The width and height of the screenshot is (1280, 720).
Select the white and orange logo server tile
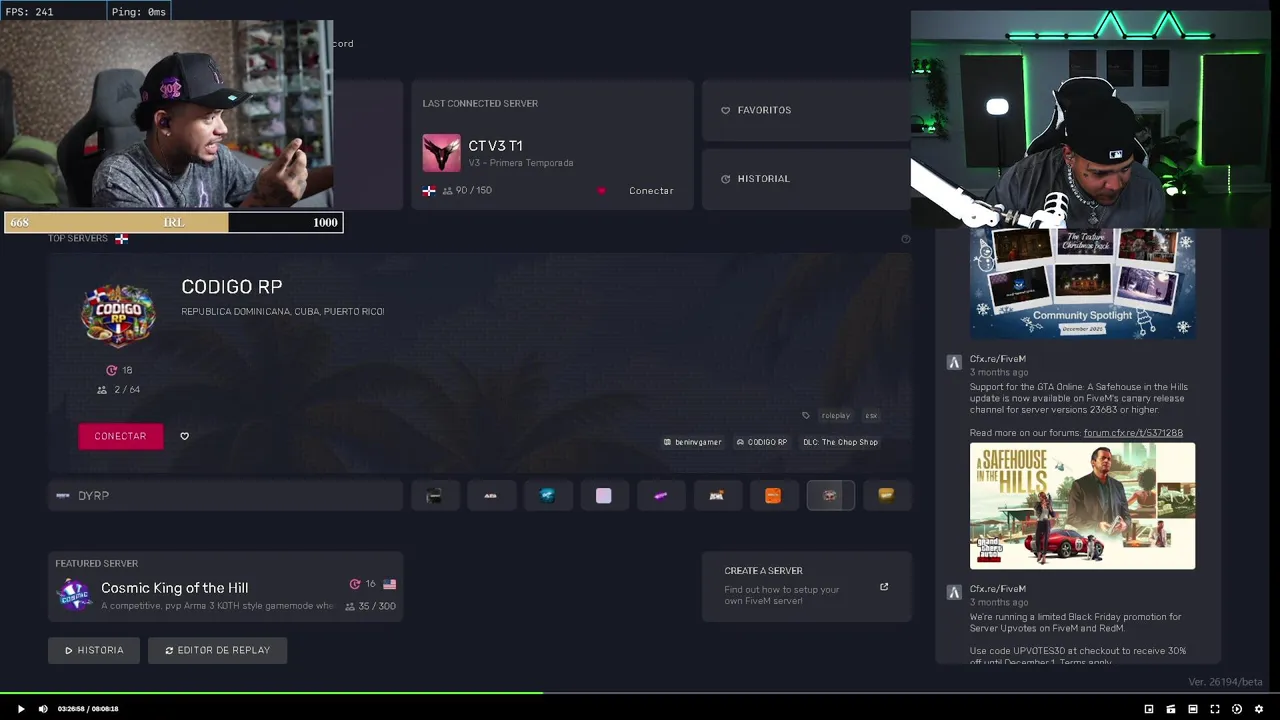point(716,496)
